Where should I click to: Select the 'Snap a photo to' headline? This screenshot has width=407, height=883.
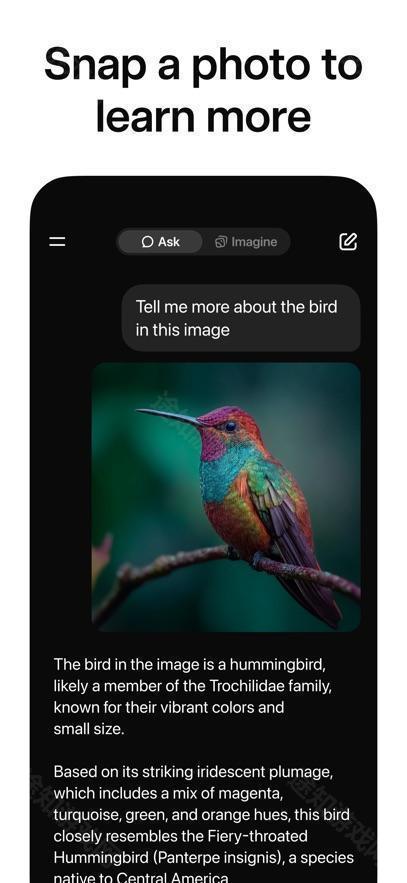(203, 64)
